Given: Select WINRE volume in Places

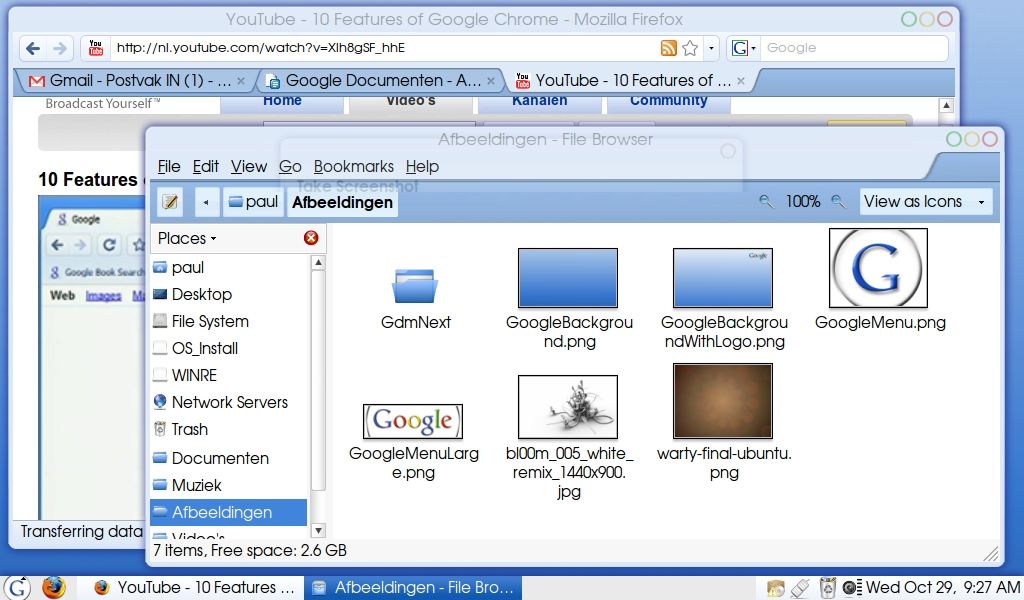Looking at the screenshot, I should coord(229,375).
